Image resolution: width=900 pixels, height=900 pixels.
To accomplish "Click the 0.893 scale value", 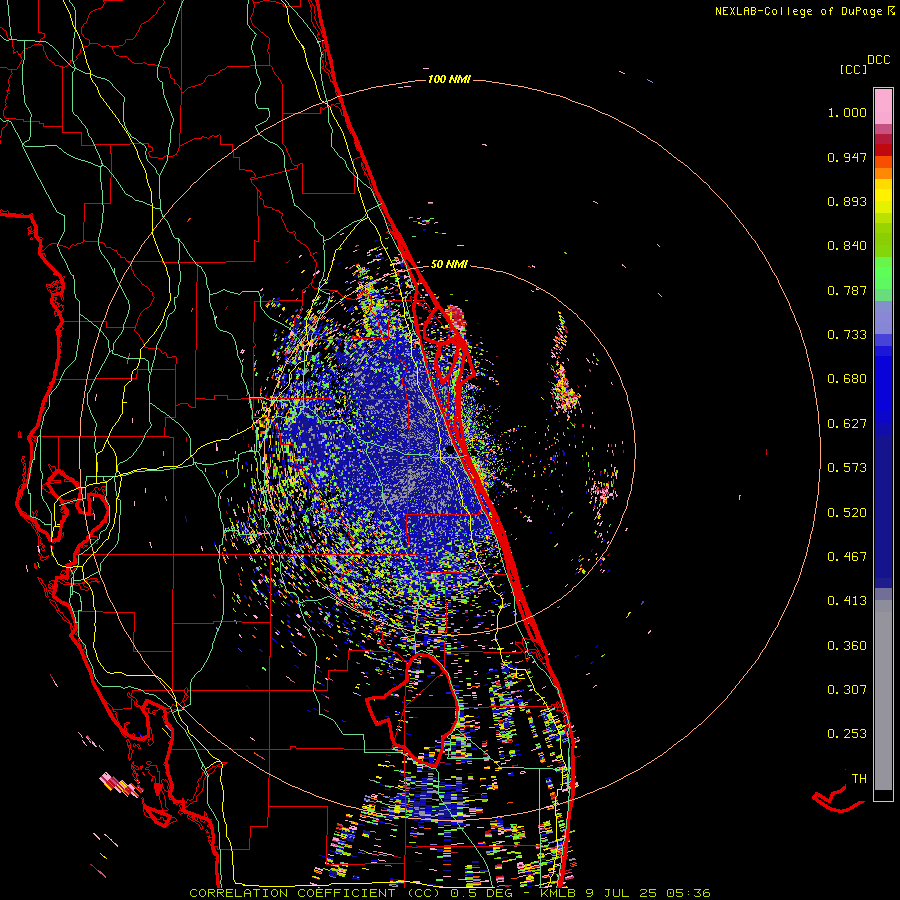I will pyautogui.click(x=847, y=201).
